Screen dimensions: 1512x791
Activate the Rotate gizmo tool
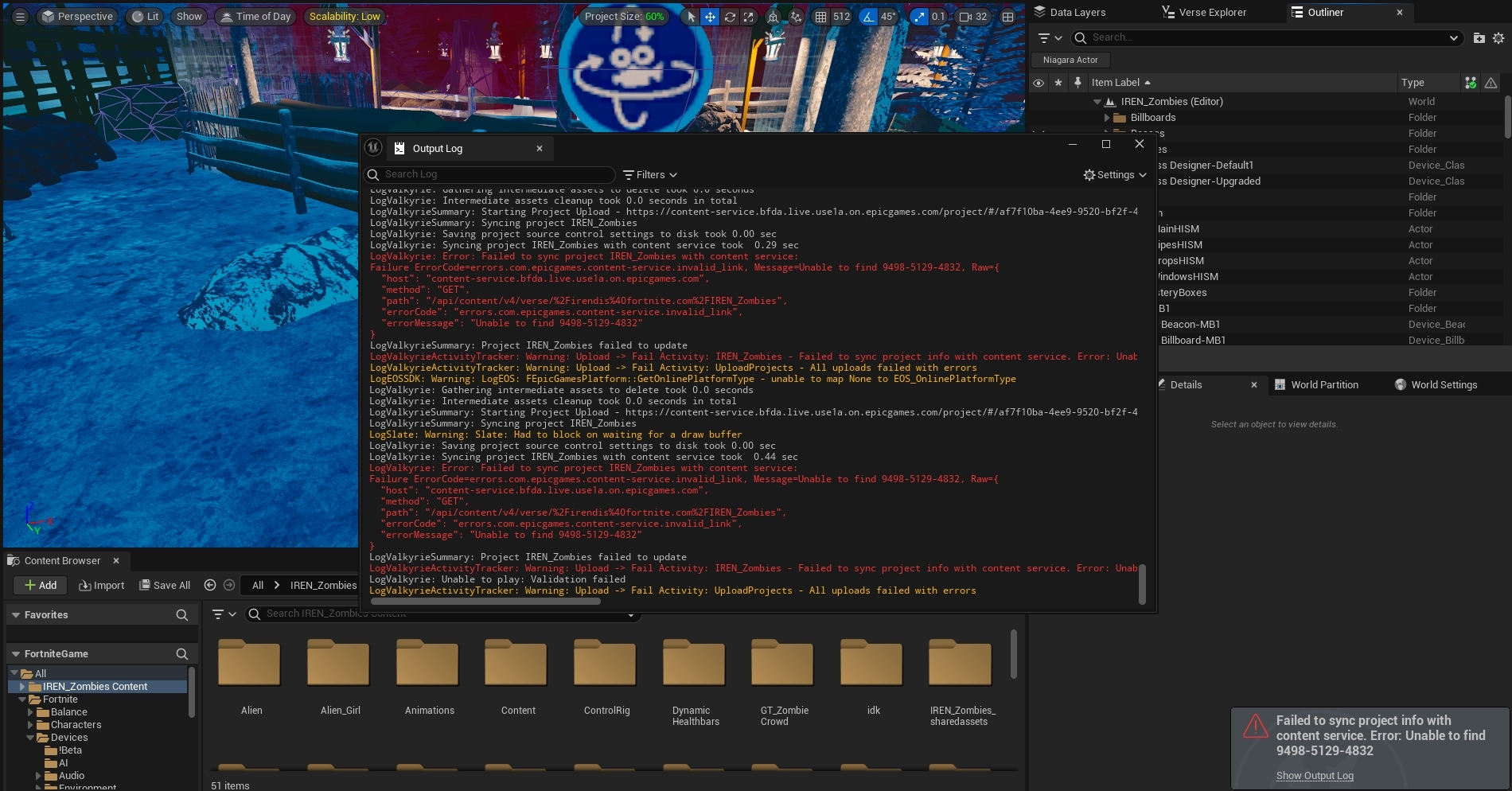coord(730,17)
